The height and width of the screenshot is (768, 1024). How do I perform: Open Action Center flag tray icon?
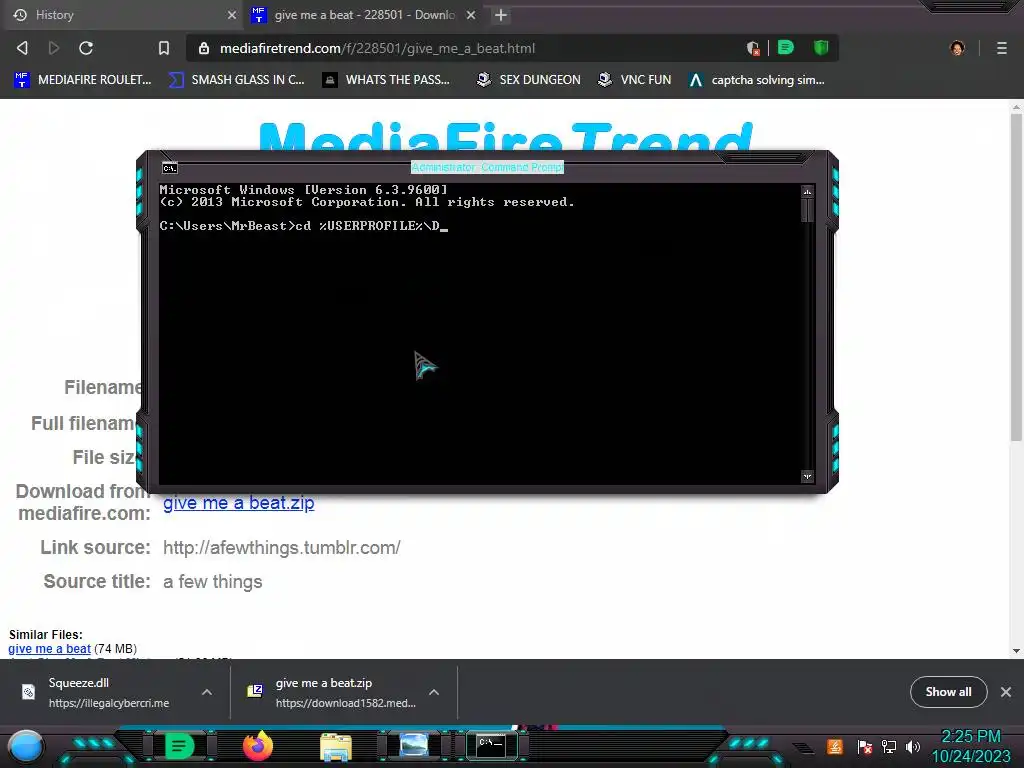point(865,746)
